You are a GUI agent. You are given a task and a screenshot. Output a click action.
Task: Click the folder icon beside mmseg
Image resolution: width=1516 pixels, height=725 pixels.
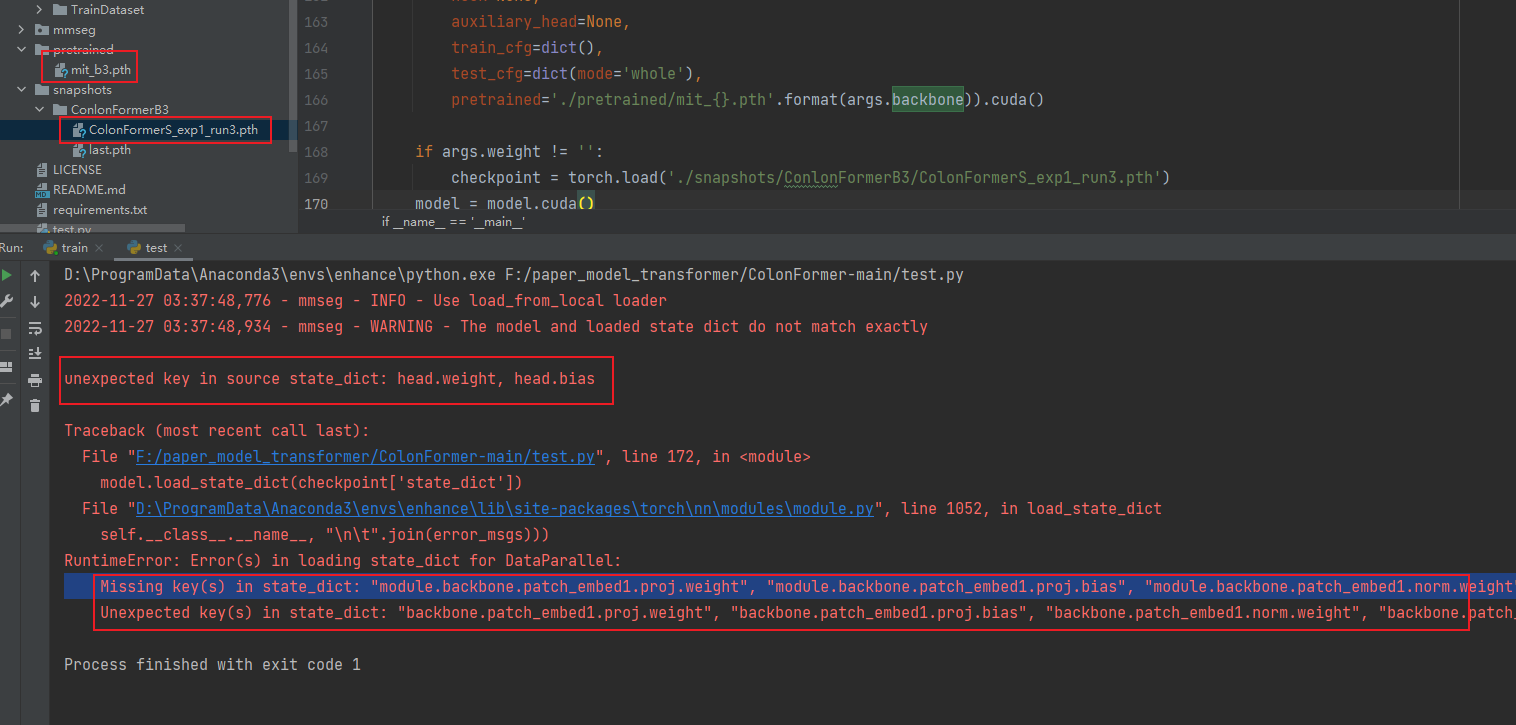tap(42, 30)
